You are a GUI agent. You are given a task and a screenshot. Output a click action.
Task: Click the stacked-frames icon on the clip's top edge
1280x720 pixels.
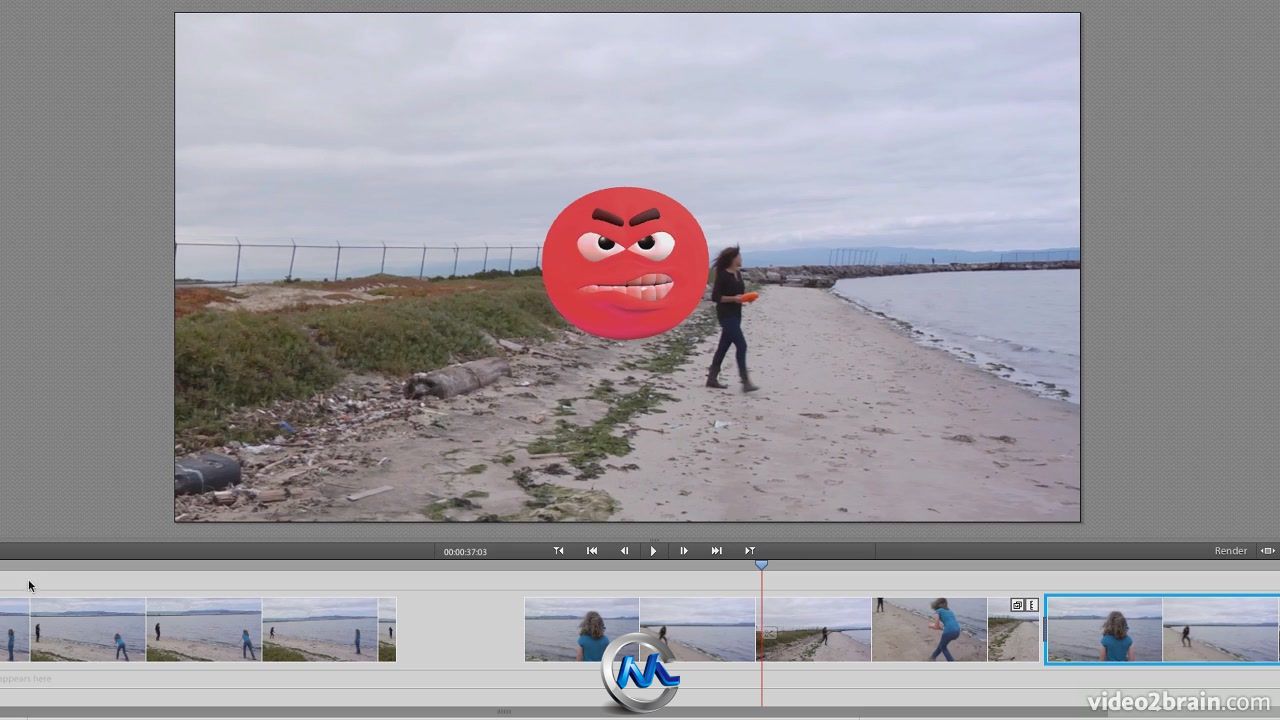click(x=1017, y=605)
